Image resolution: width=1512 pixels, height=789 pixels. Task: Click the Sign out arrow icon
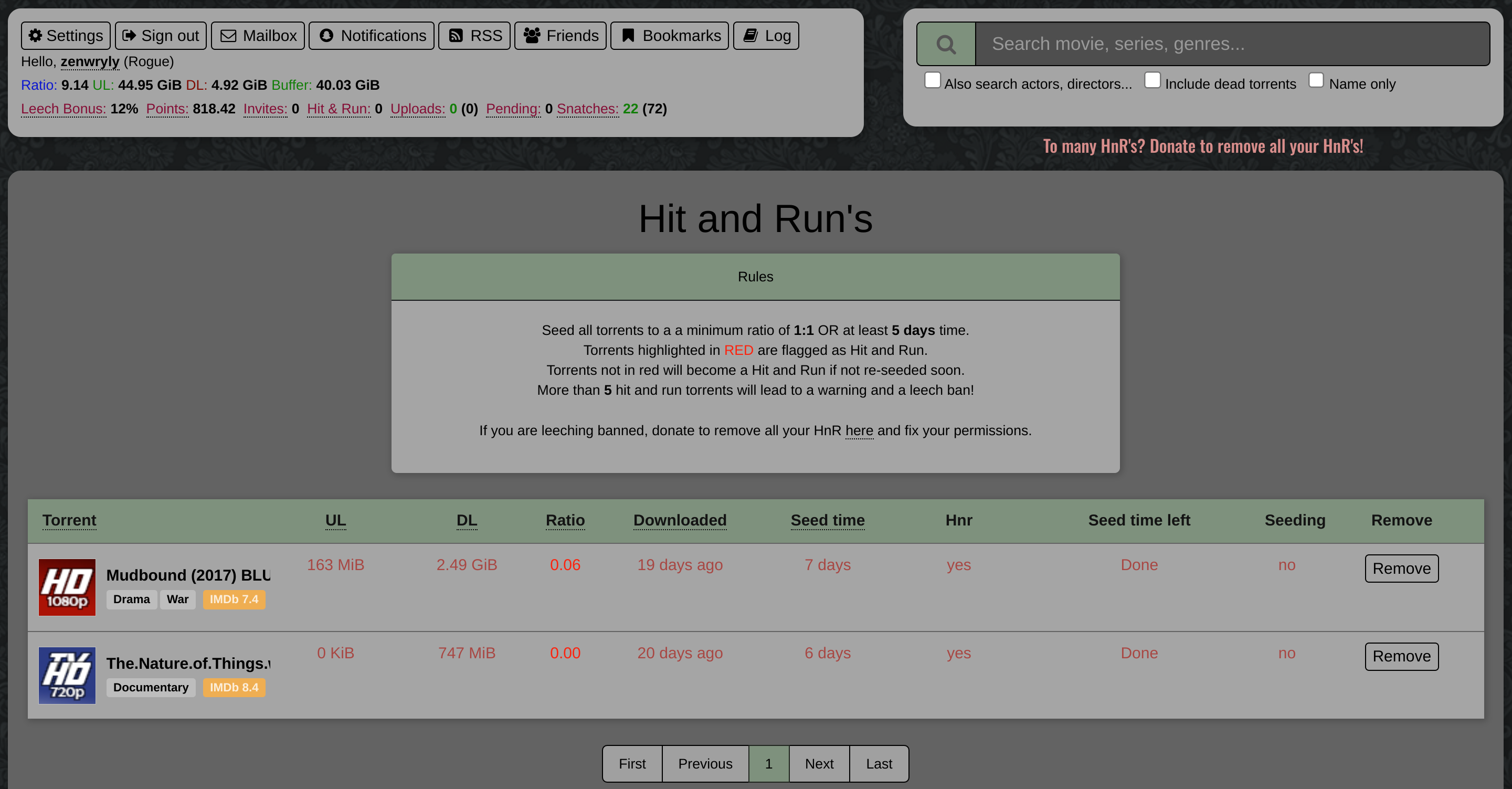[x=129, y=36]
